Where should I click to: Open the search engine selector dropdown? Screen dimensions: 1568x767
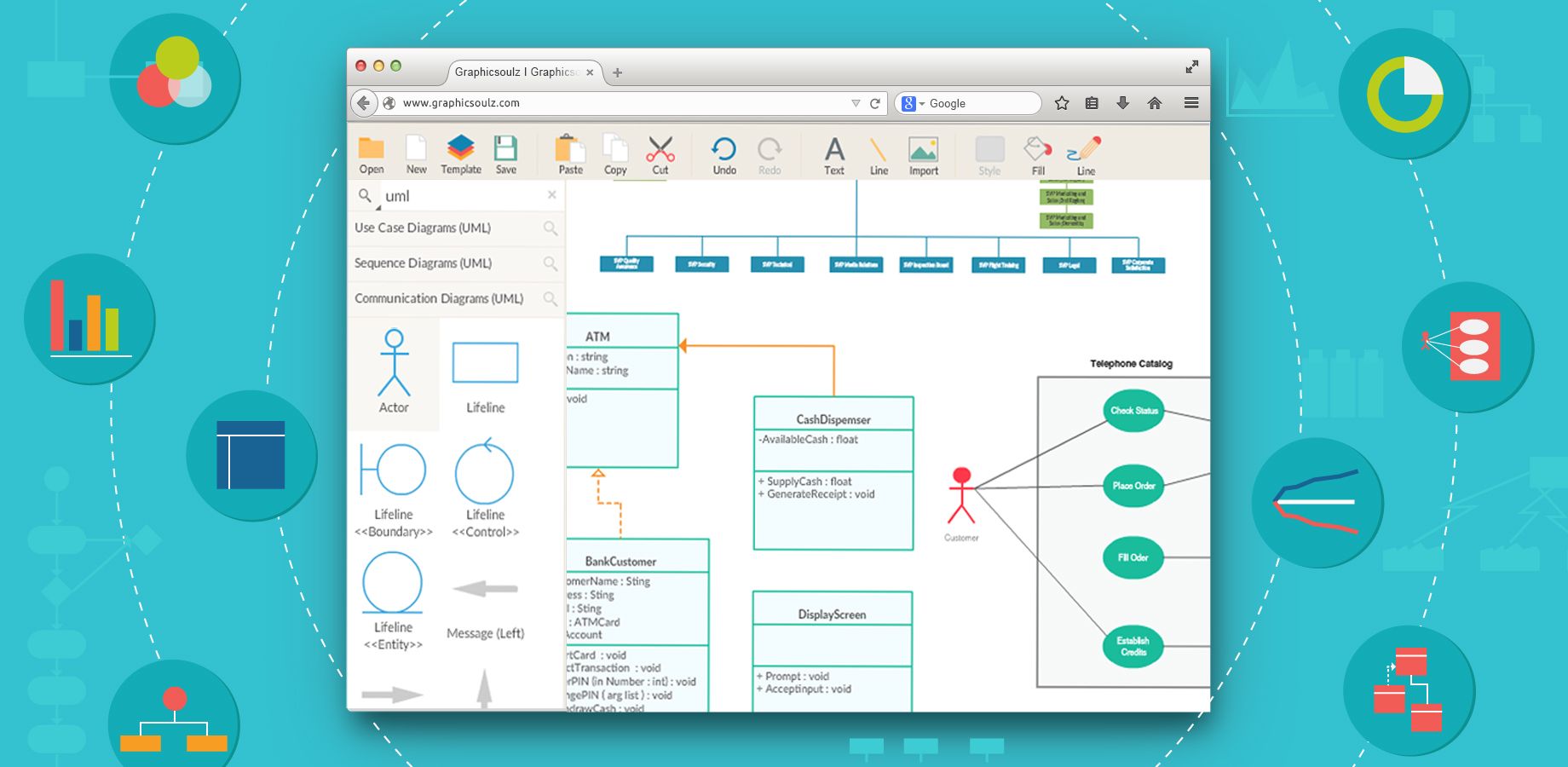coord(913,103)
